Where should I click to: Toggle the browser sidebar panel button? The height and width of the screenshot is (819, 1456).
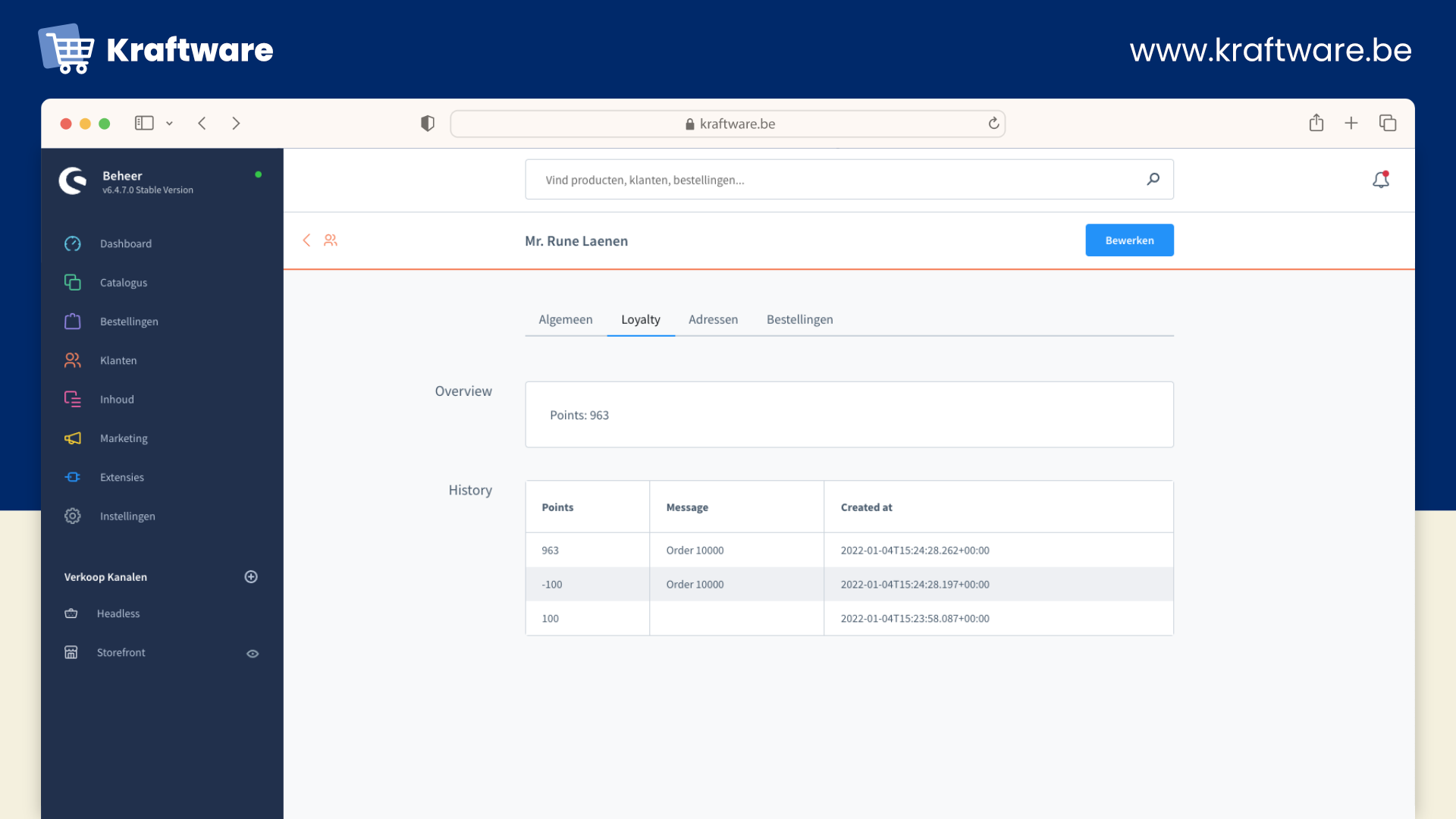[x=144, y=123]
